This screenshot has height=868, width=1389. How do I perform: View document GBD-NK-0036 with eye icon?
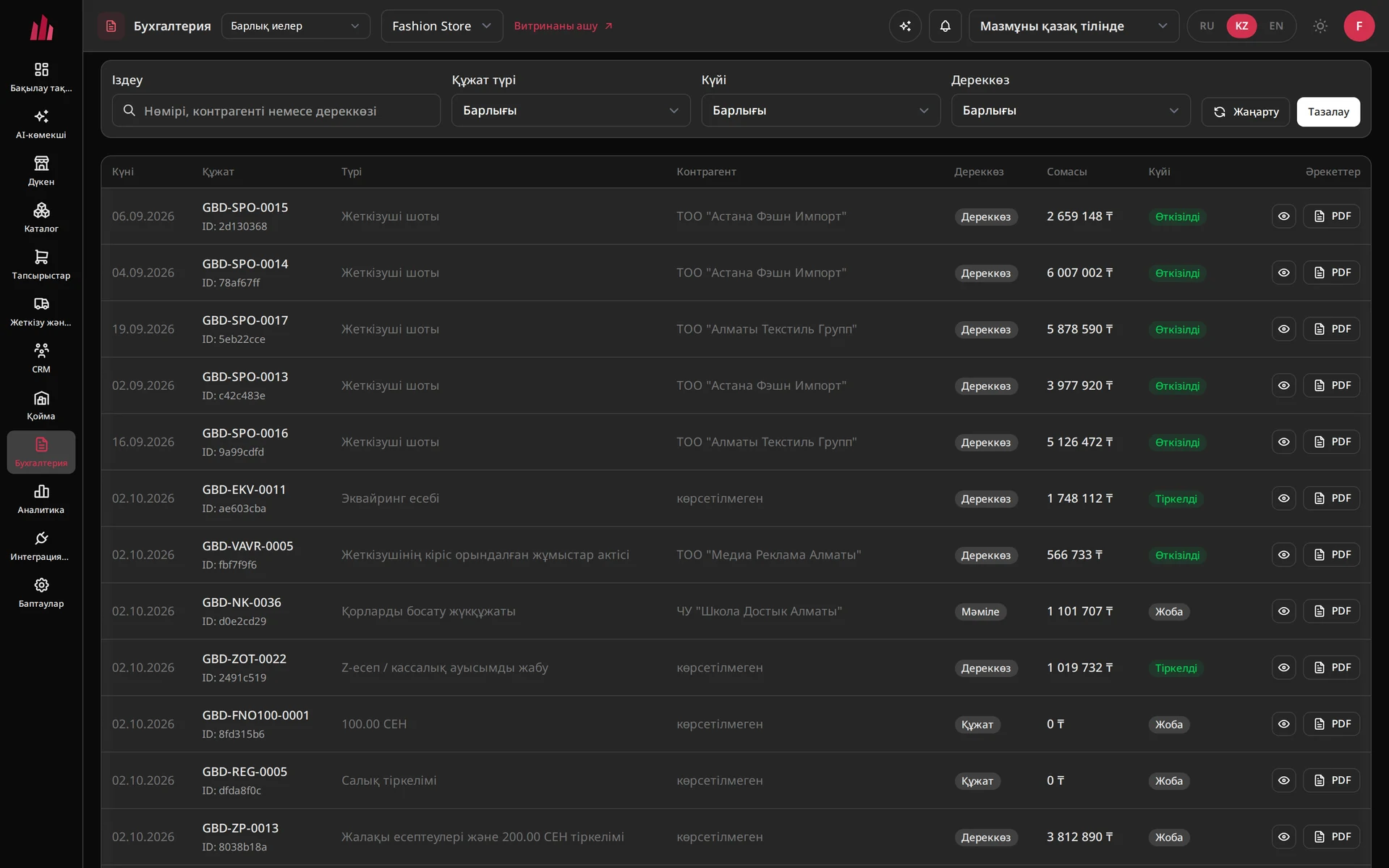(1283, 611)
